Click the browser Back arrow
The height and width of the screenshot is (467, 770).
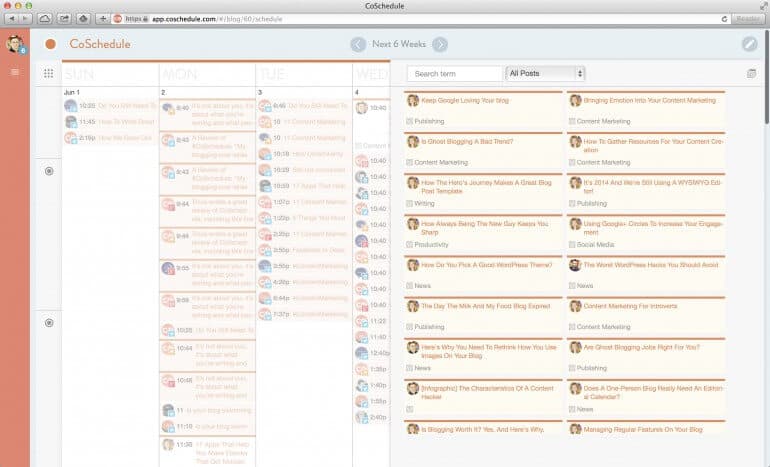[x=11, y=19]
